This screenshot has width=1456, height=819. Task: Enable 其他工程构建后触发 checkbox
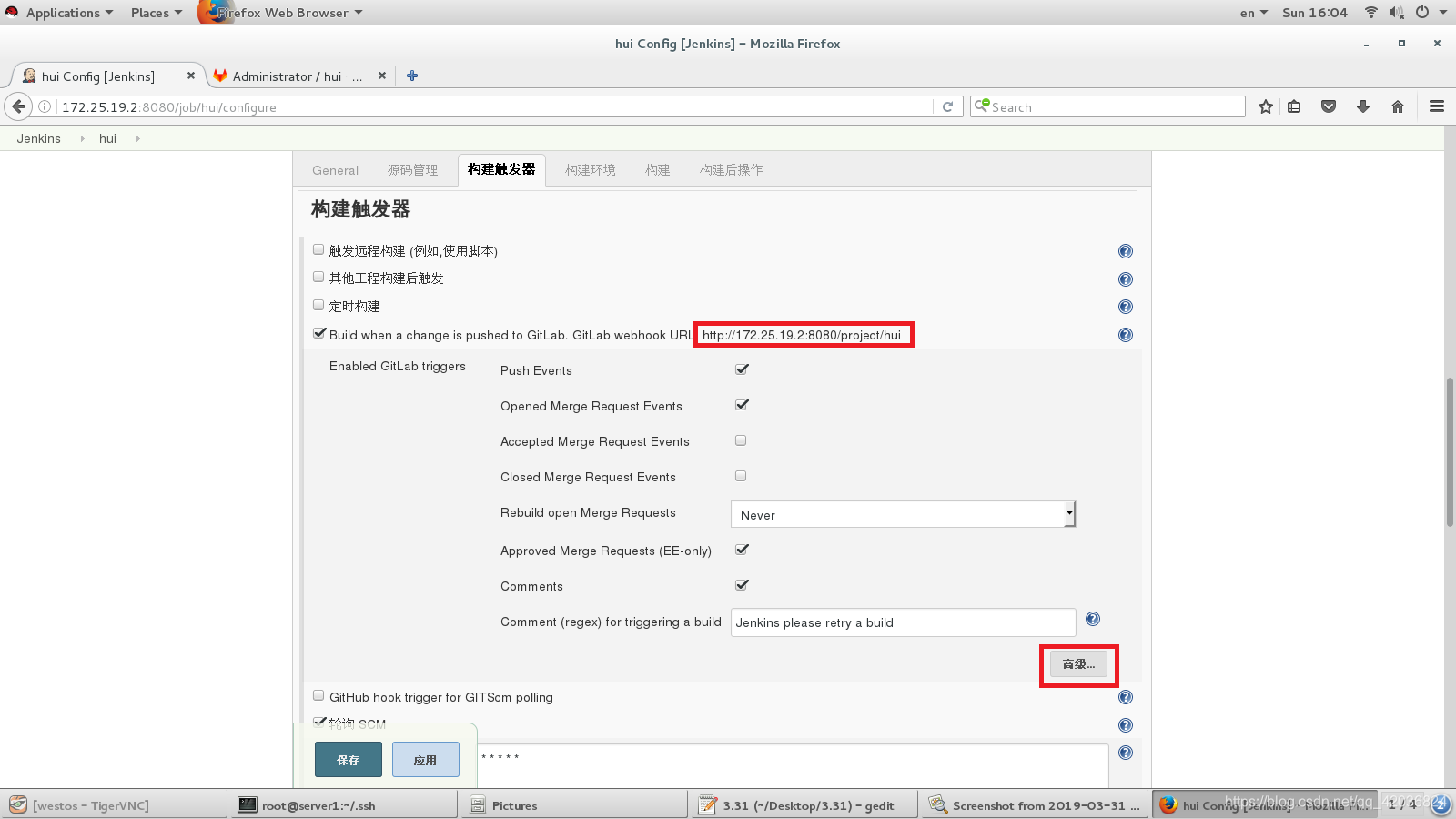(x=318, y=277)
